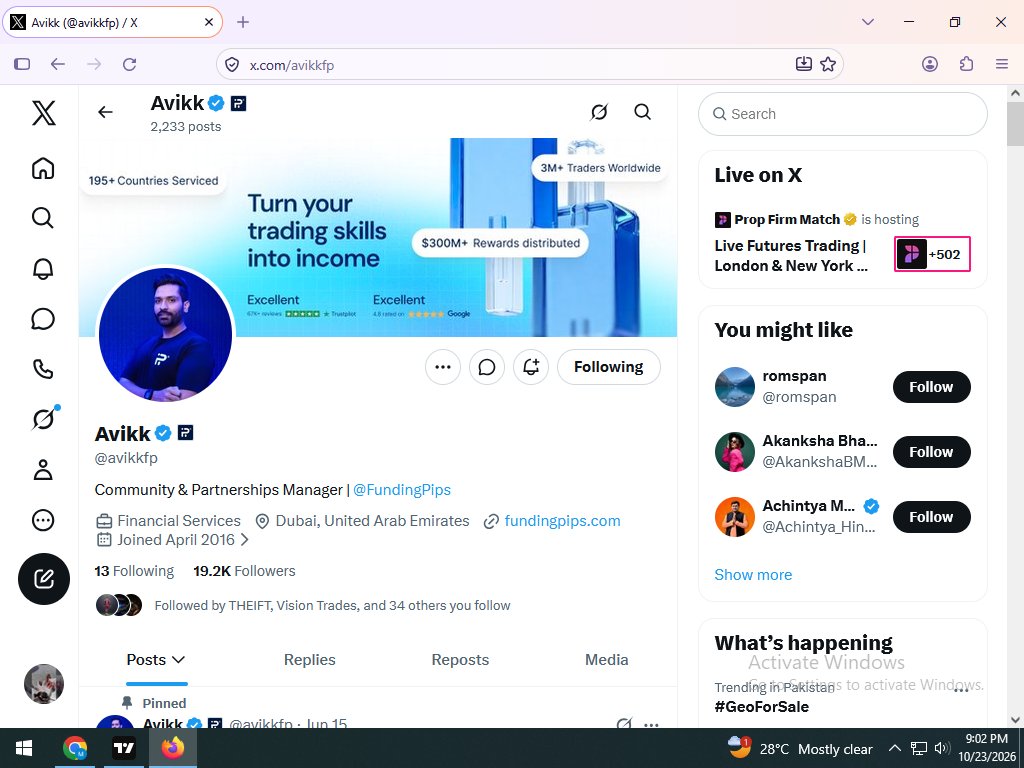
Task: Open fundingpips.com website link
Action: tap(562, 521)
